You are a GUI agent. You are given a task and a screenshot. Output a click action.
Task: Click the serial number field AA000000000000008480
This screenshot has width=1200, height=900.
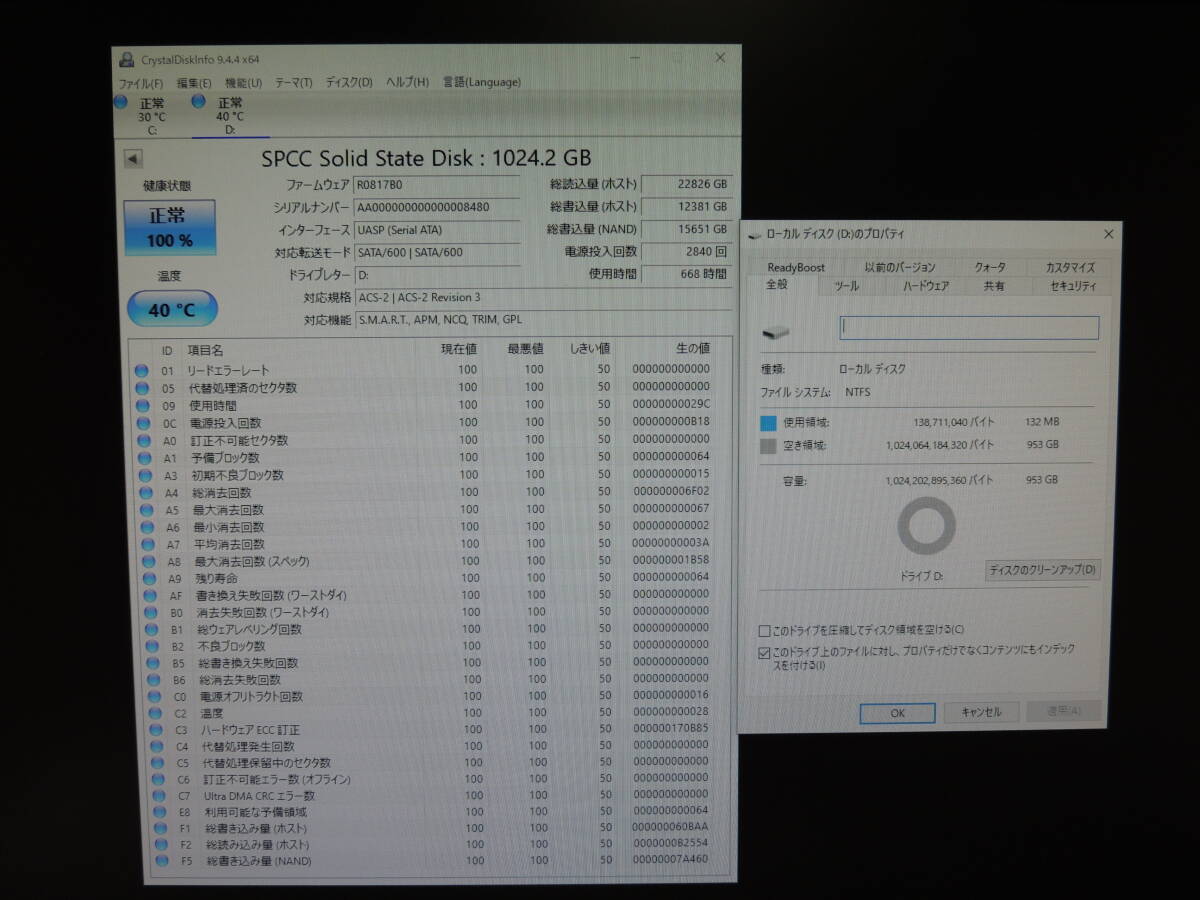pyautogui.click(x=437, y=207)
